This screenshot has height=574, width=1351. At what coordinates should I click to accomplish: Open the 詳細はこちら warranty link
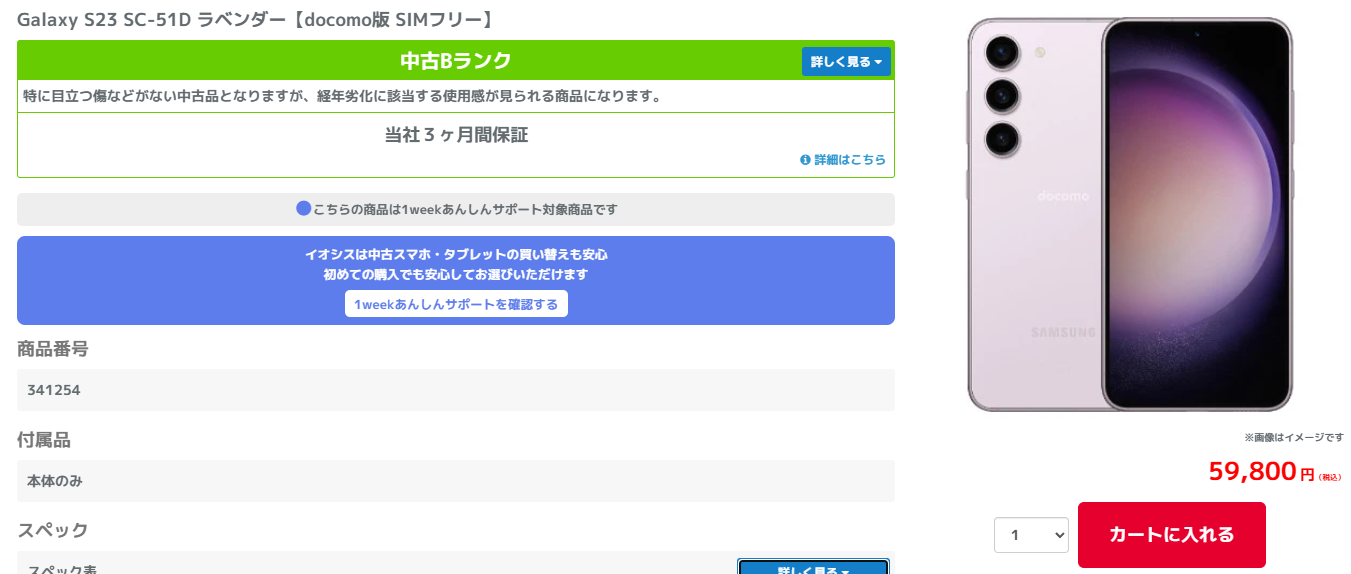[x=849, y=160]
